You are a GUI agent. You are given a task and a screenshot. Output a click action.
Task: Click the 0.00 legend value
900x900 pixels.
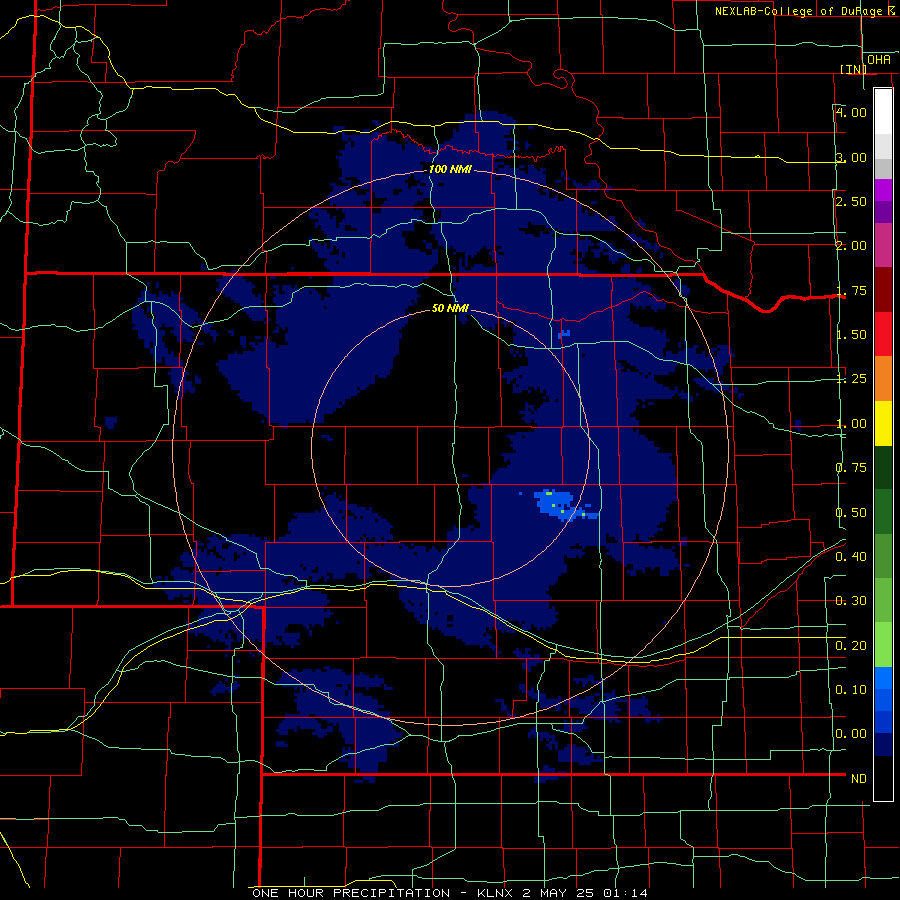tap(851, 734)
